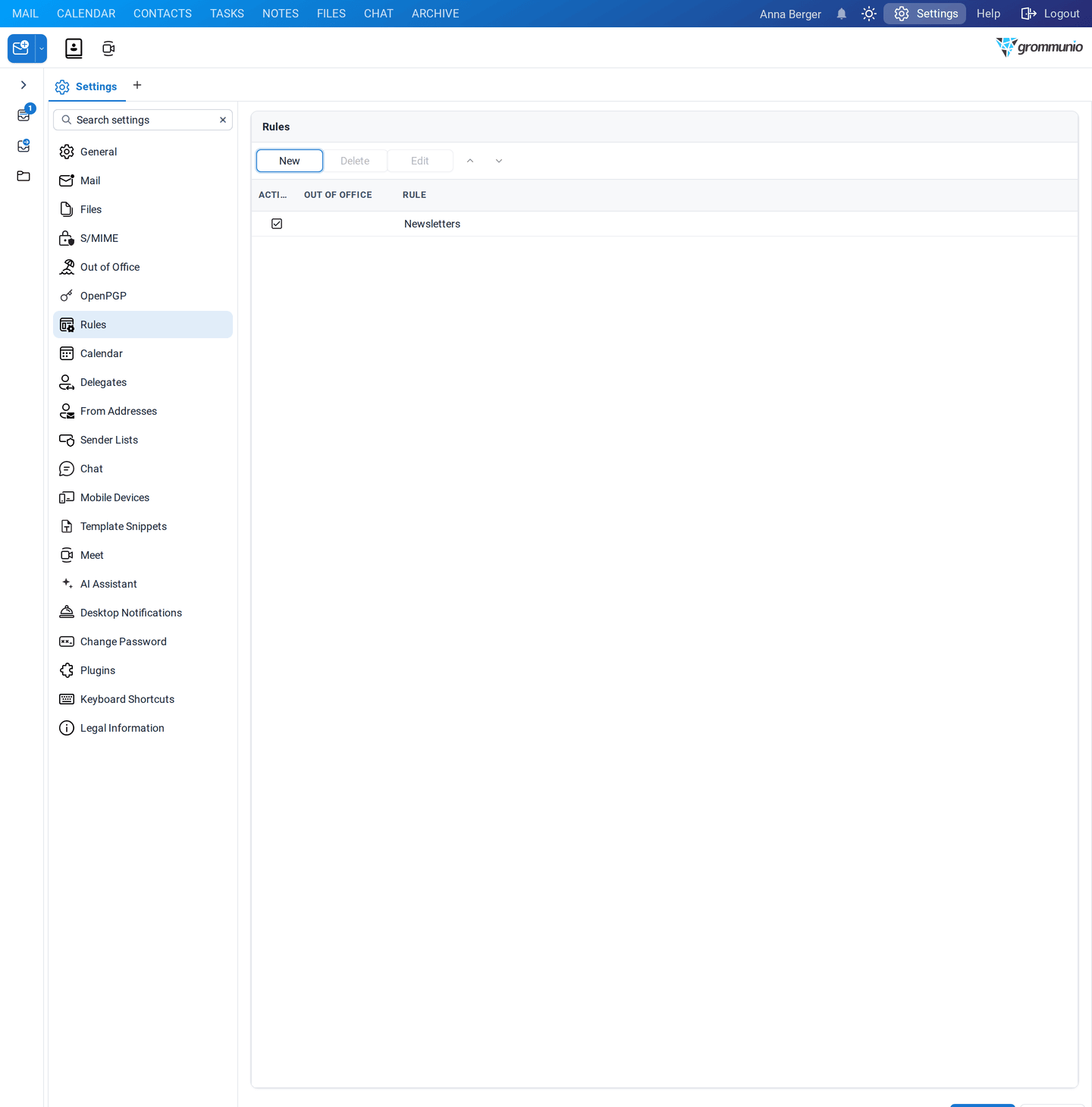Click the new email compose icon
This screenshot has height=1107, width=1092.
pyautogui.click(x=21, y=49)
